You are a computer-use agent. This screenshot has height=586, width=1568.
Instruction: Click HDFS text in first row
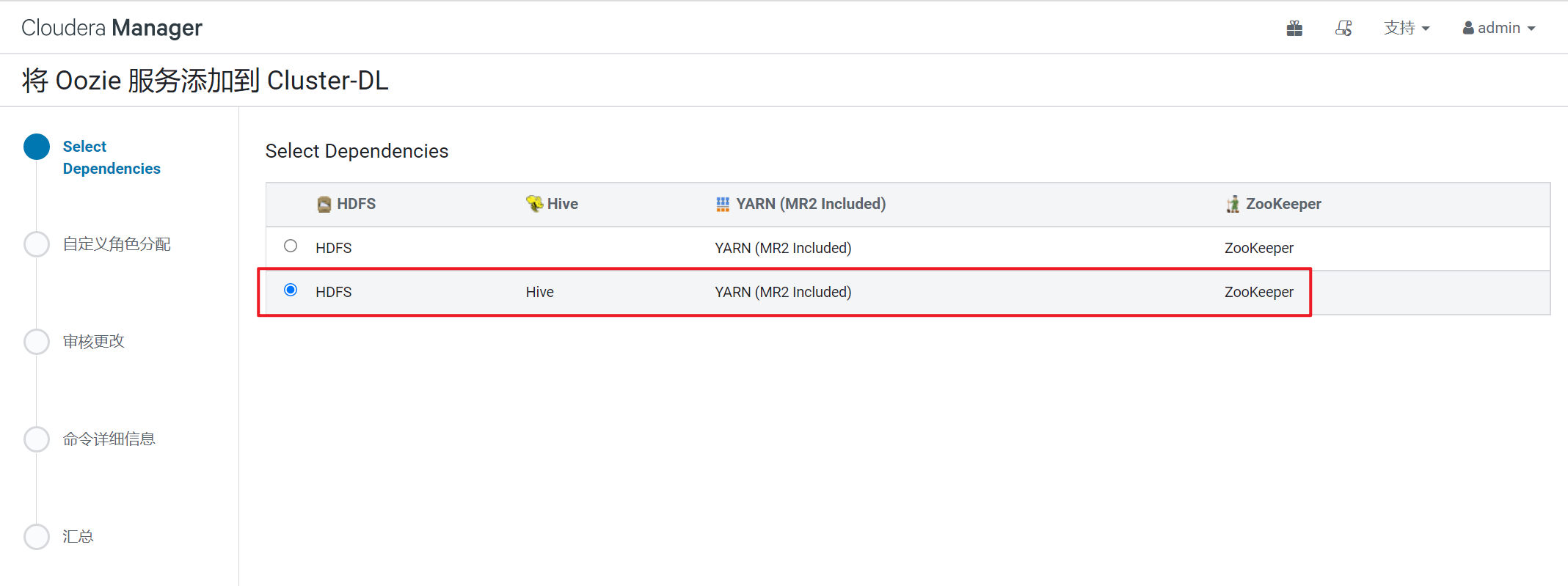coord(334,248)
